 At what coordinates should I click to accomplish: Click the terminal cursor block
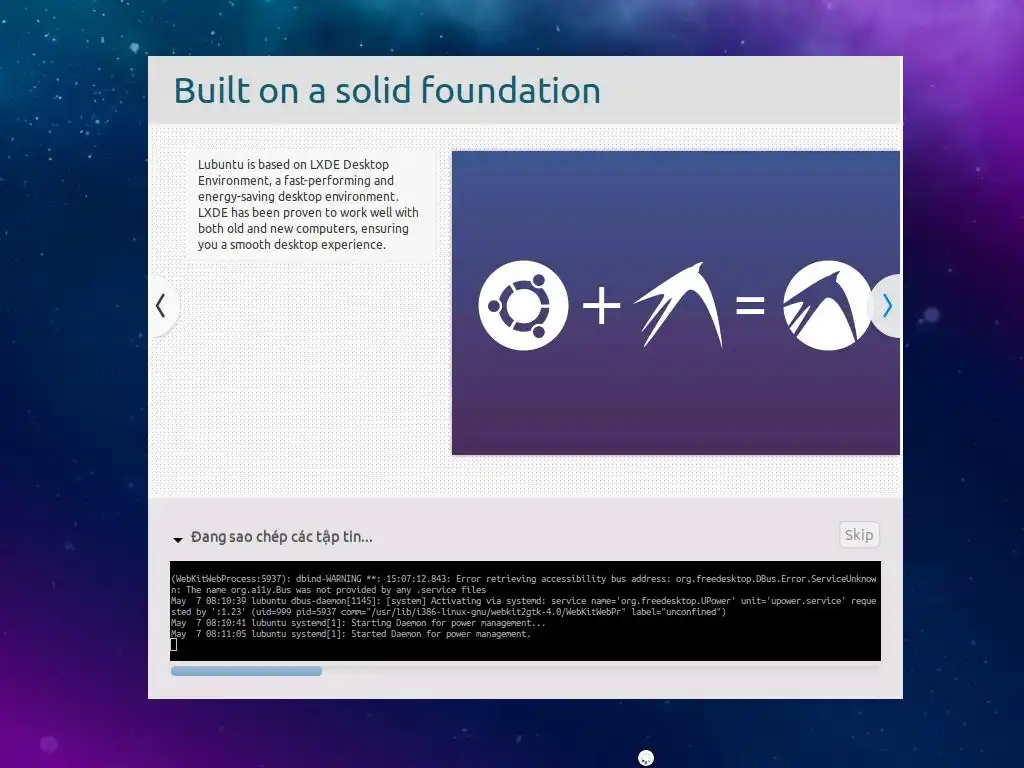174,645
